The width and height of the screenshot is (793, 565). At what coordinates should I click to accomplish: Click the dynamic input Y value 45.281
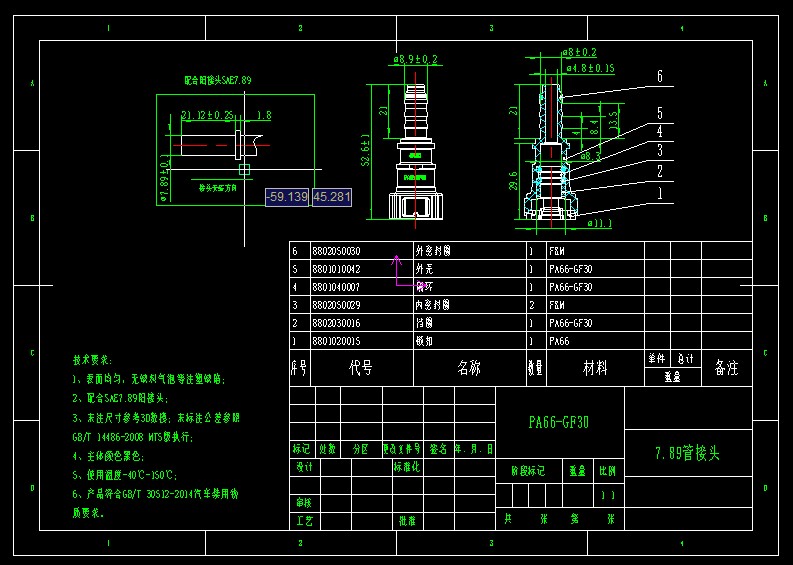pos(332,197)
